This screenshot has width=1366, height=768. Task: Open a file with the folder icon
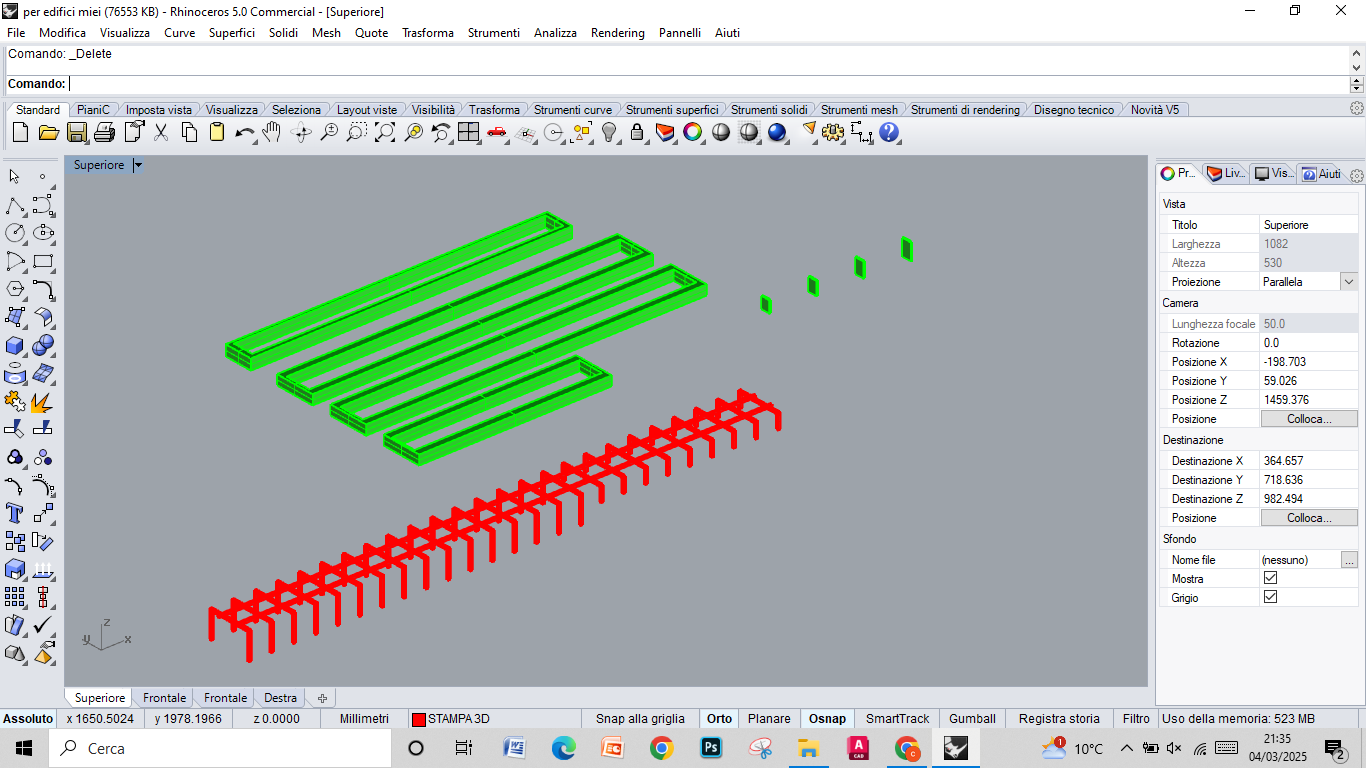pyautogui.click(x=48, y=132)
